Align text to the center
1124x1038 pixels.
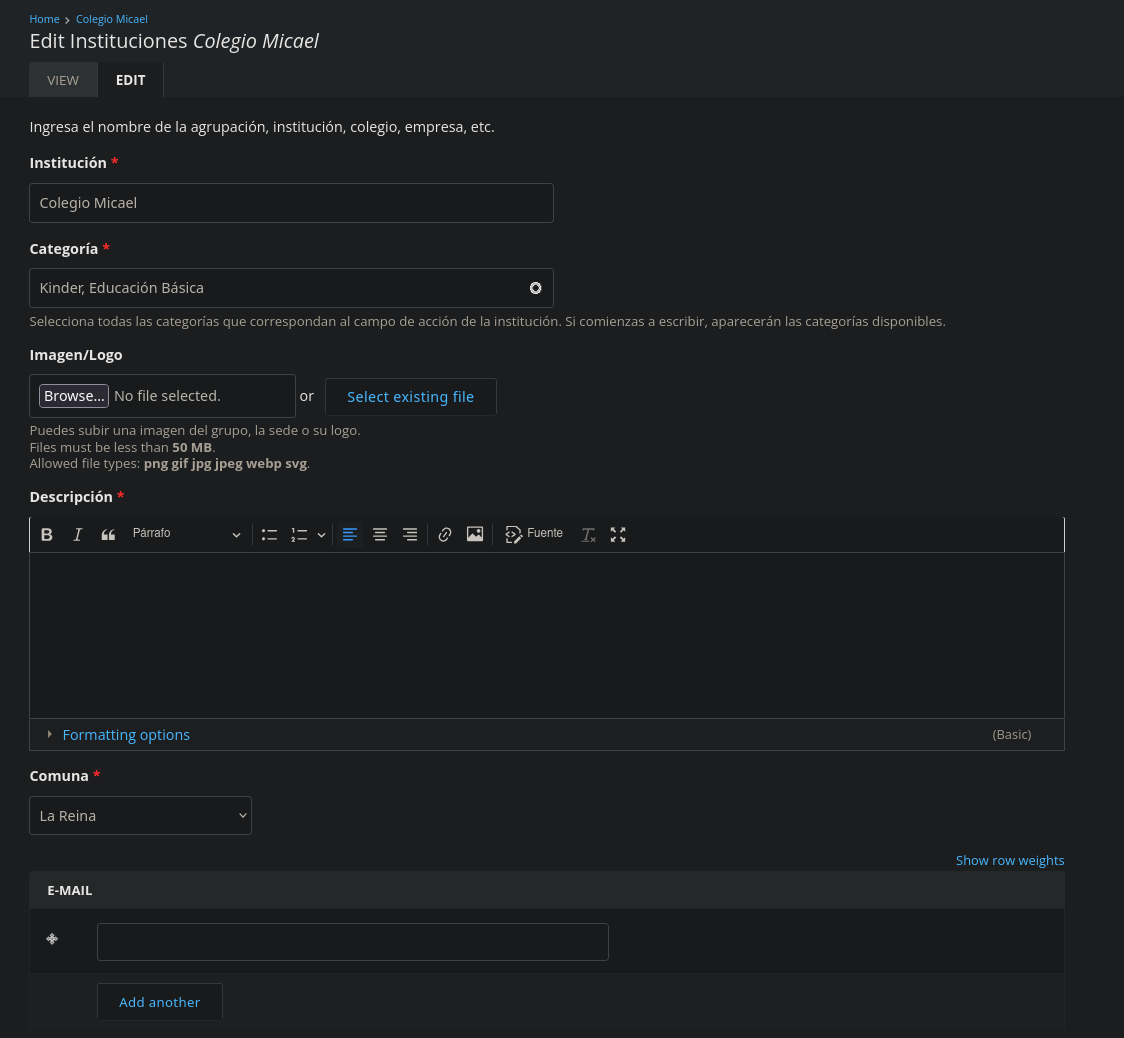380,535
